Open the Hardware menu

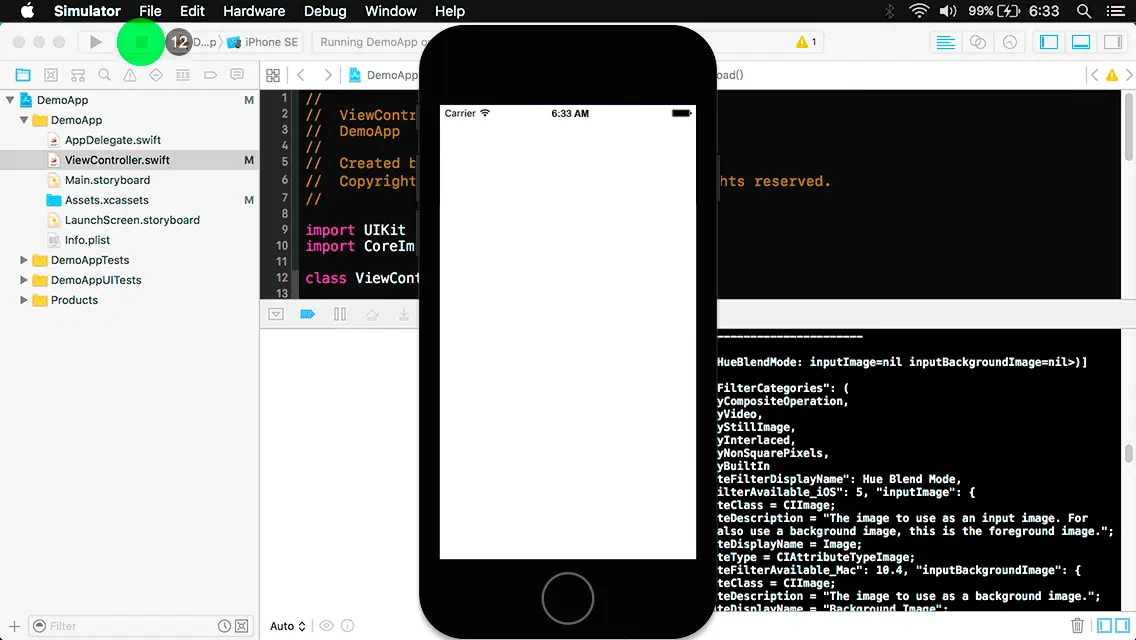[254, 11]
